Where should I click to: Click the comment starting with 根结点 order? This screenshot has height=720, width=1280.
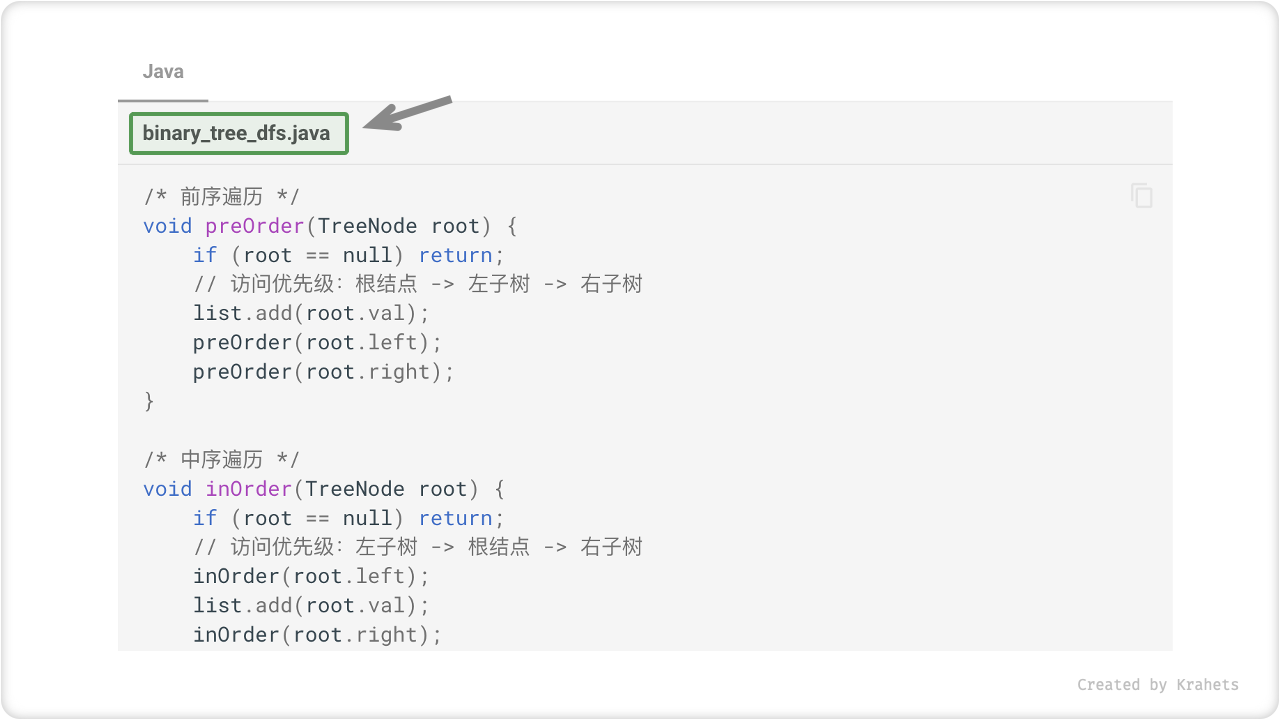(x=418, y=285)
